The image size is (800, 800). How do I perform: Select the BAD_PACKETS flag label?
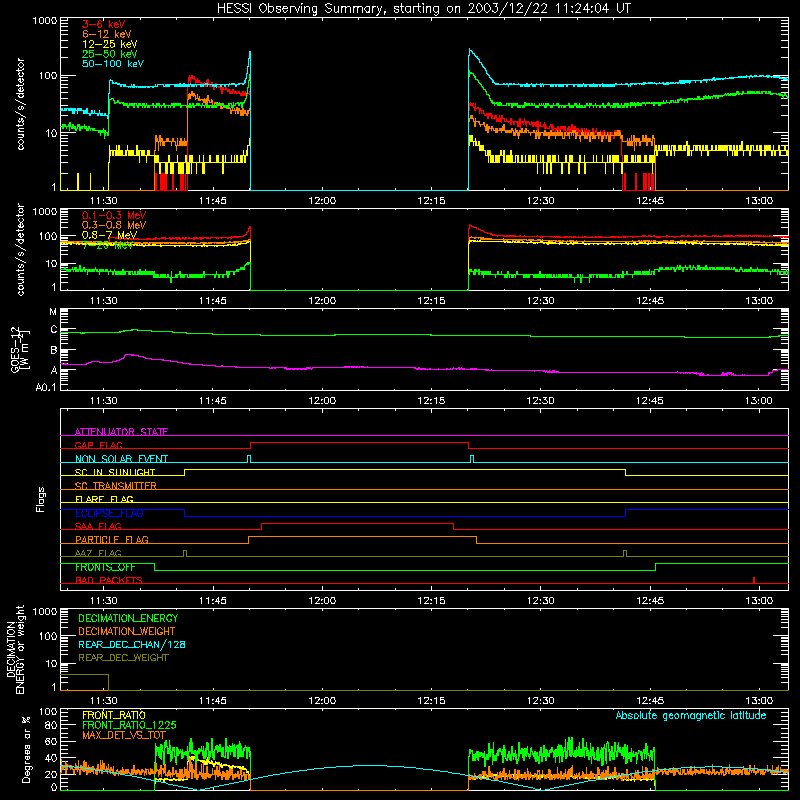(x=109, y=580)
